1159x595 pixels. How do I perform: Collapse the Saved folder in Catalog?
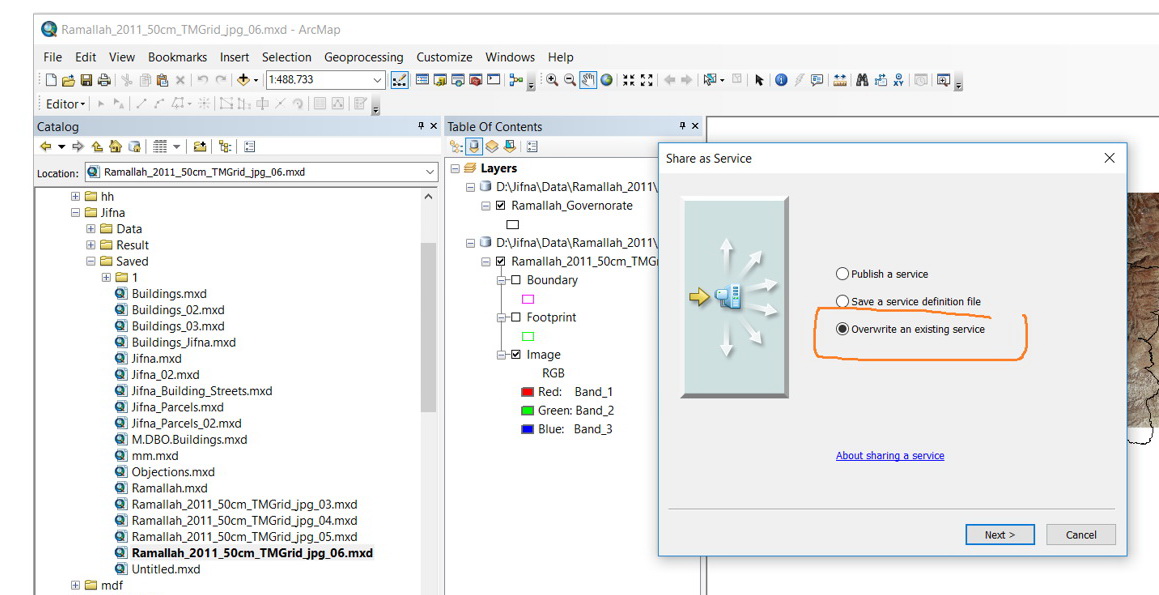91,262
